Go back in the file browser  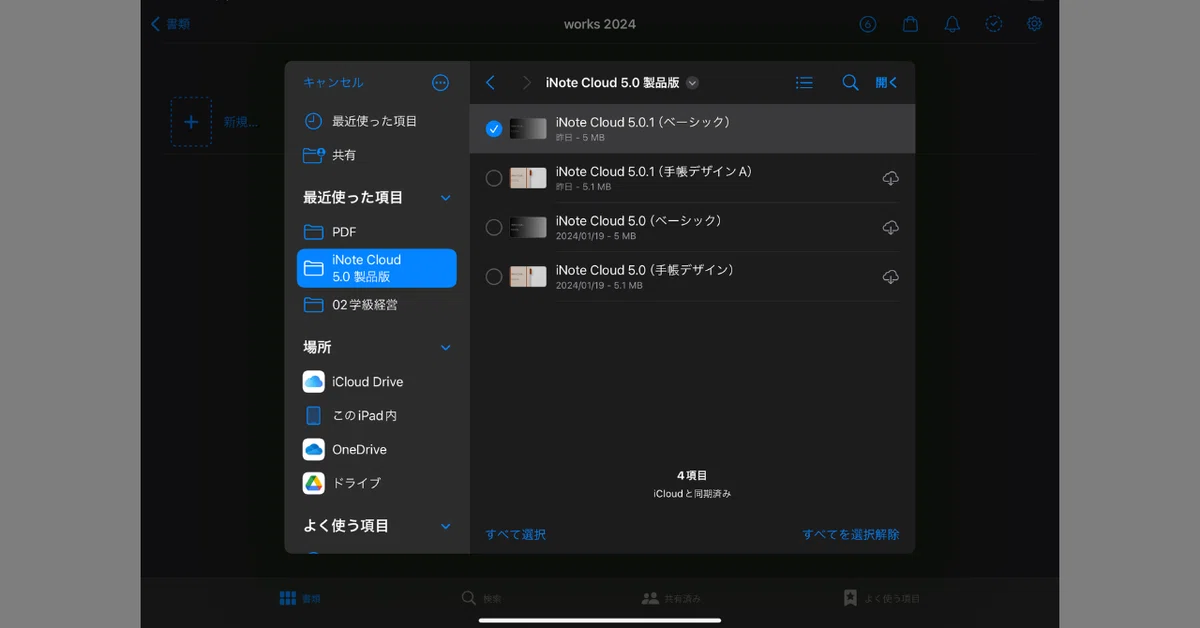[x=490, y=83]
